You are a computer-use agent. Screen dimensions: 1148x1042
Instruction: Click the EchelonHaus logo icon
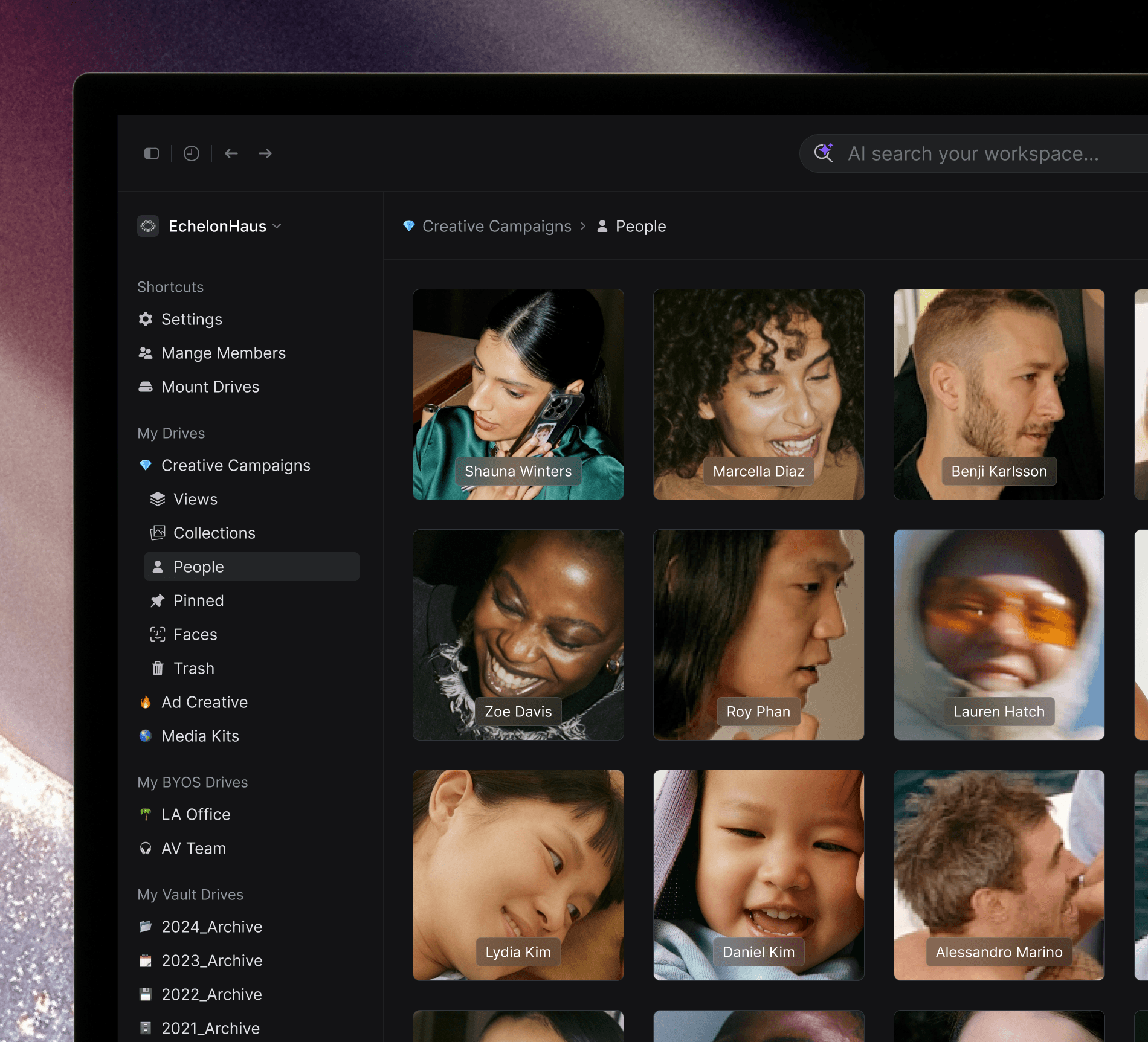[x=148, y=226]
